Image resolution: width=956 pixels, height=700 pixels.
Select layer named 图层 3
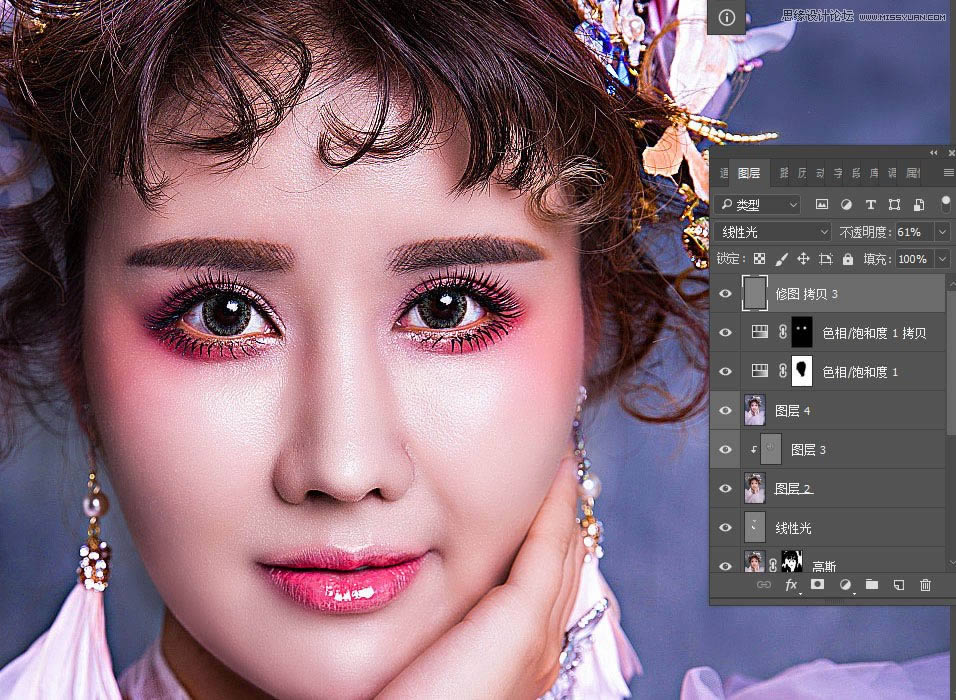pyautogui.click(x=808, y=450)
